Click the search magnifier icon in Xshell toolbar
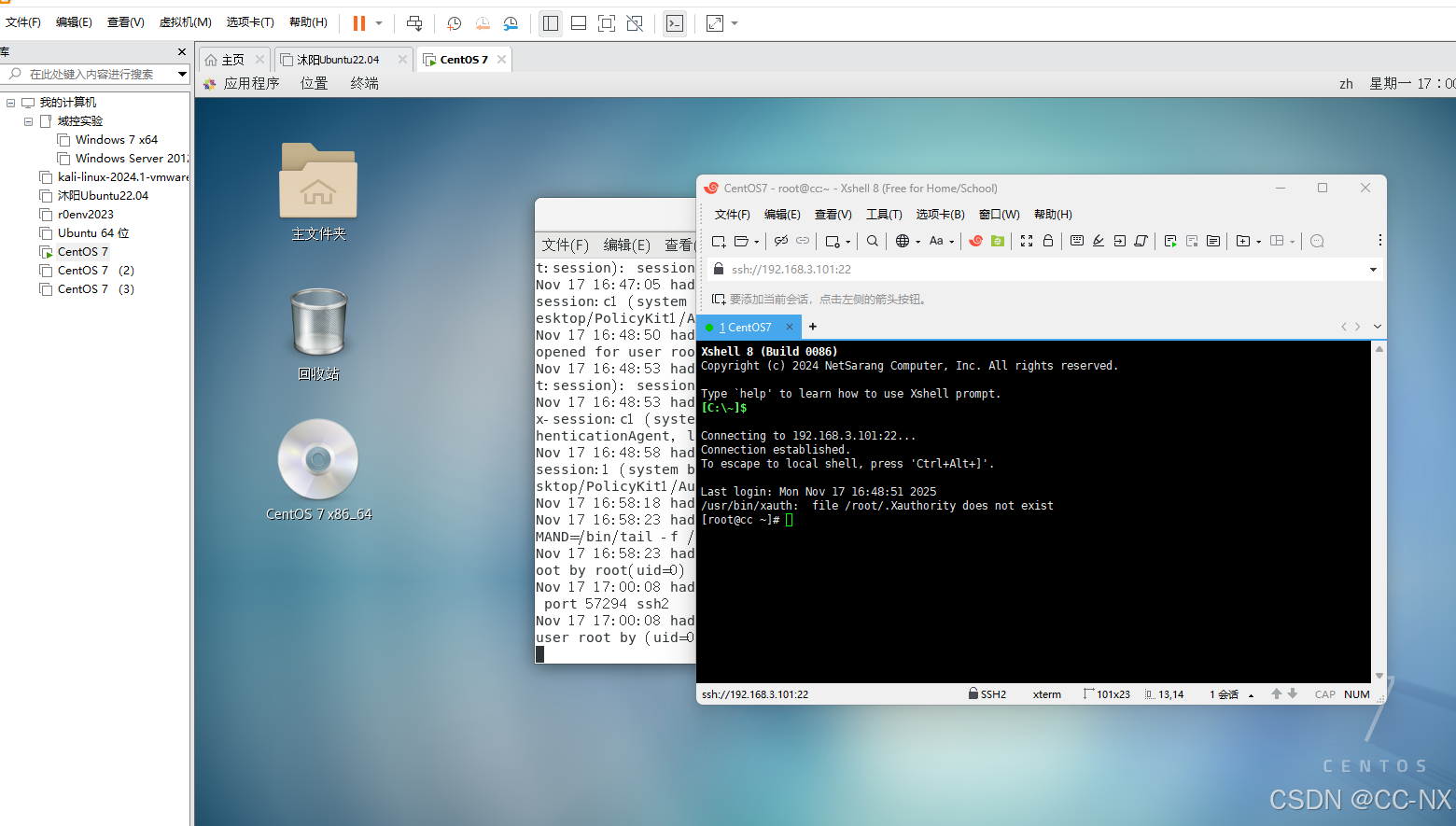Screen dimensions: 1456x826 pos(873,241)
